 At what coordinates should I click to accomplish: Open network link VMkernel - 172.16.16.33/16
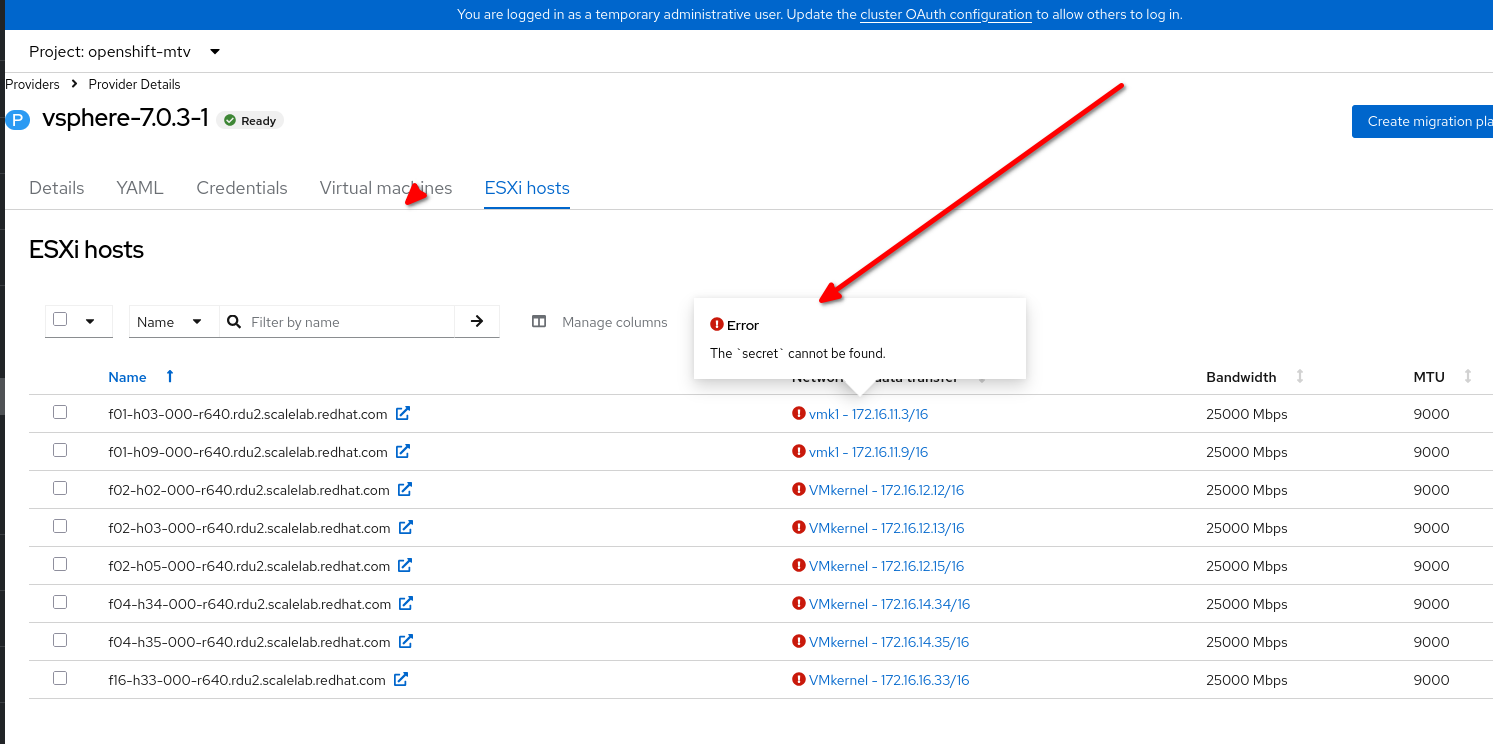(889, 680)
